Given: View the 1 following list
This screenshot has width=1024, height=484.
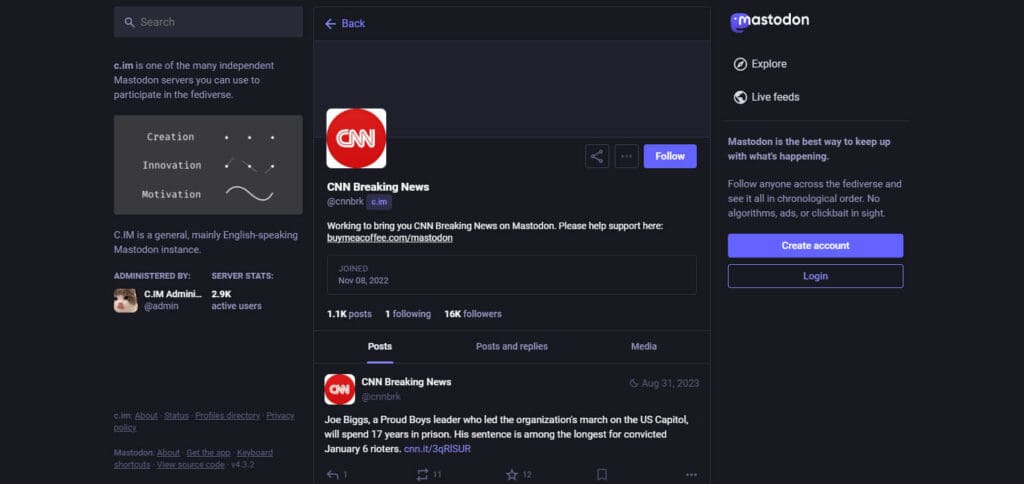Looking at the screenshot, I should [x=408, y=314].
